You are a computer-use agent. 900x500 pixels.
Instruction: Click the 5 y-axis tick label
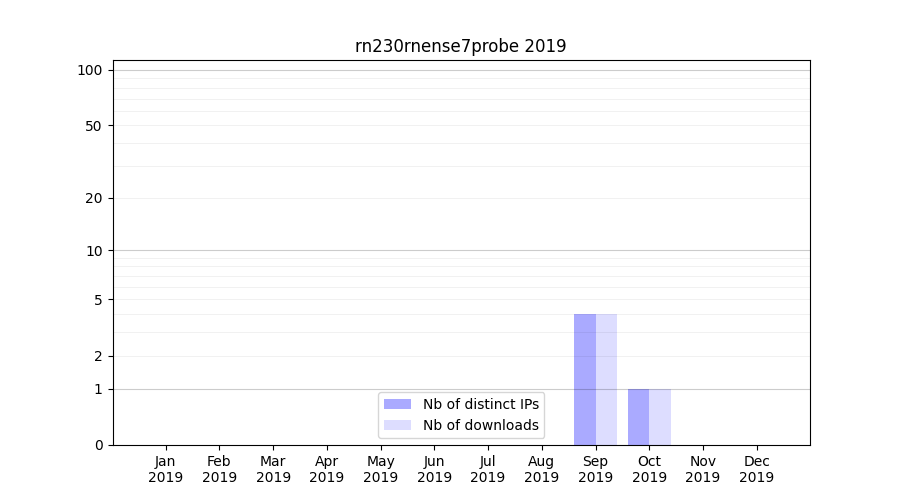tap(98, 300)
